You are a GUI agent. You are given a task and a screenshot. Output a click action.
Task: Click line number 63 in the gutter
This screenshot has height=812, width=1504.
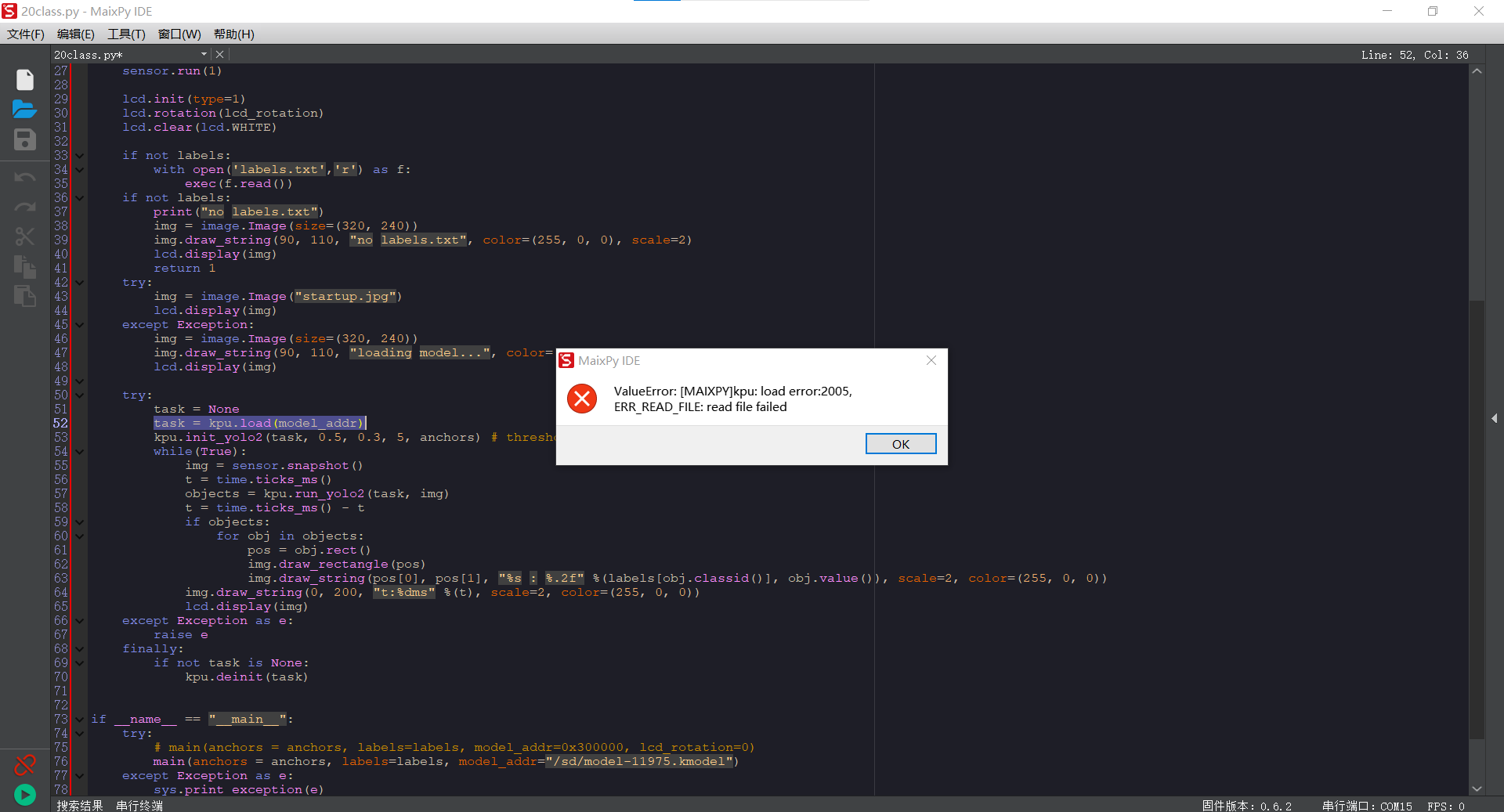point(61,579)
